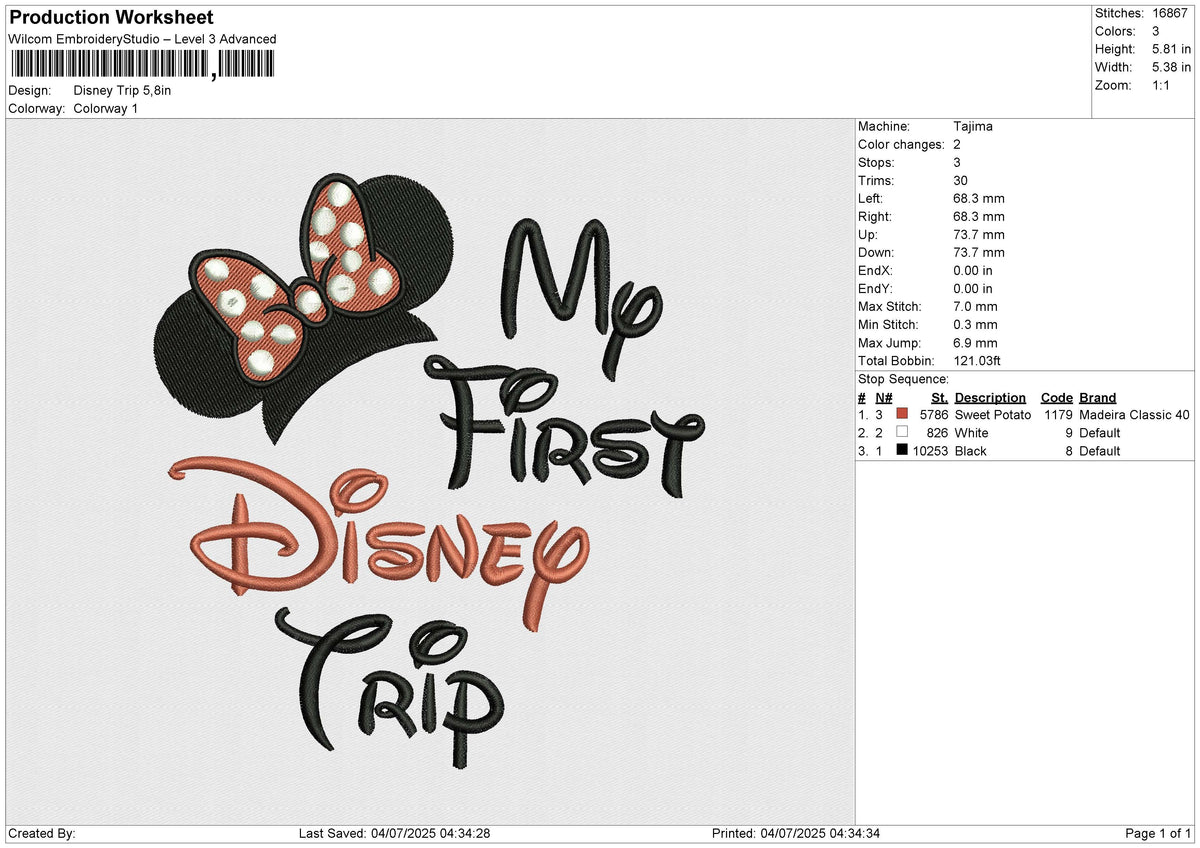Image resolution: width=1200 pixels, height=848 pixels.
Task: Select the 'Colorway 1' value
Action: 106,108
